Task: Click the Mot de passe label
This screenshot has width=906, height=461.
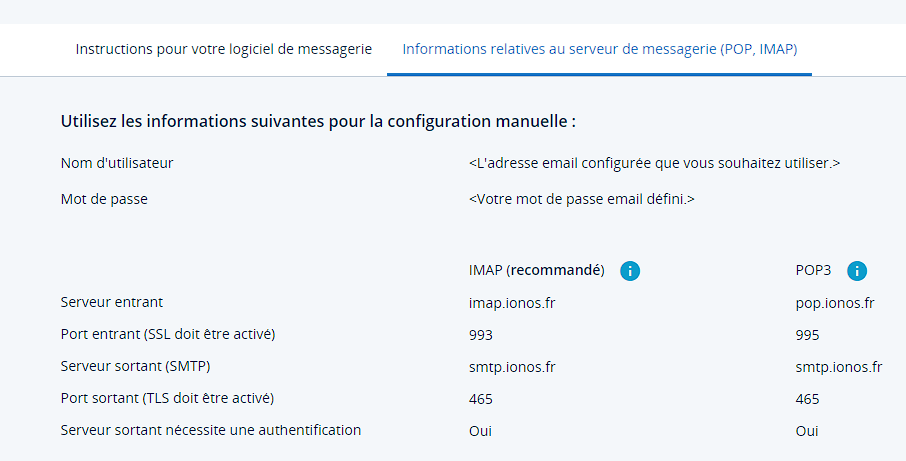Action: coord(104,199)
